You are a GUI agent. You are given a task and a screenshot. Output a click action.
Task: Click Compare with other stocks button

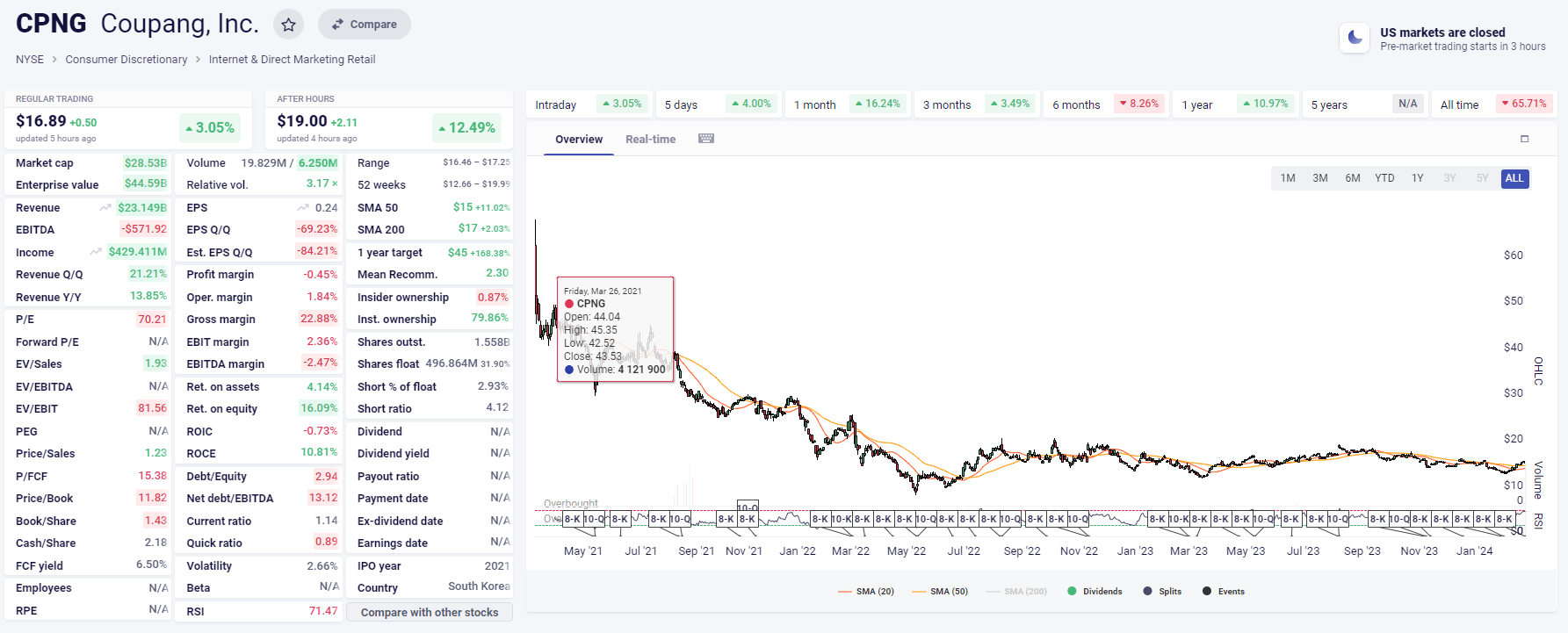click(430, 613)
